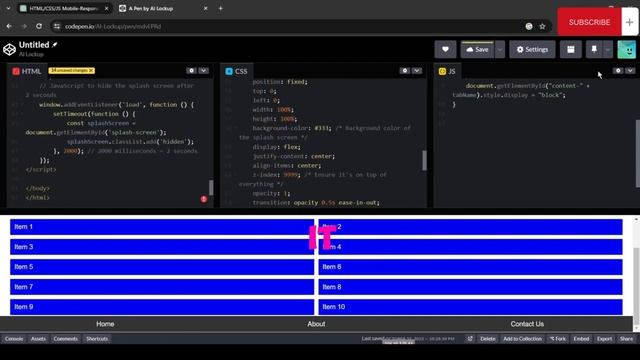Screen dimensions: 640x360
Task: Click the CodePen logo icon
Action: coord(9,49)
